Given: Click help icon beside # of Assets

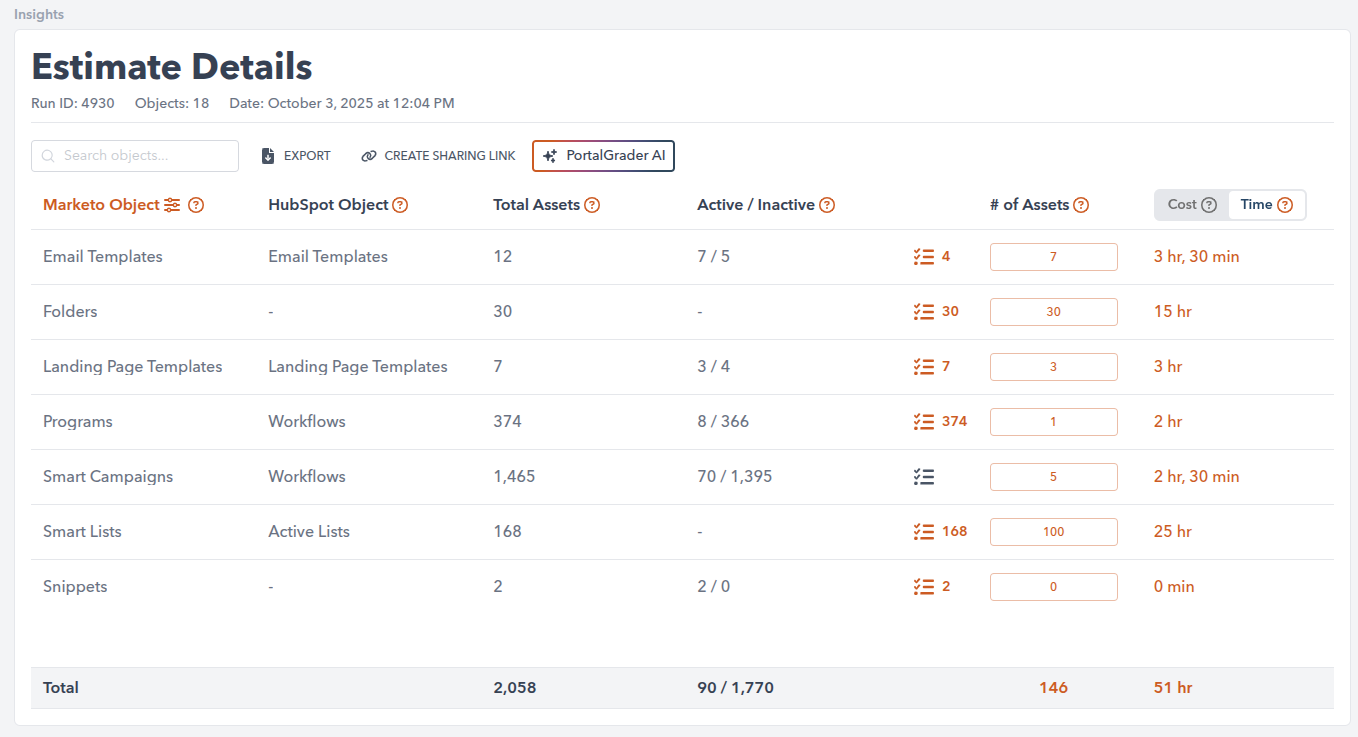Looking at the screenshot, I should point(1081,205).
